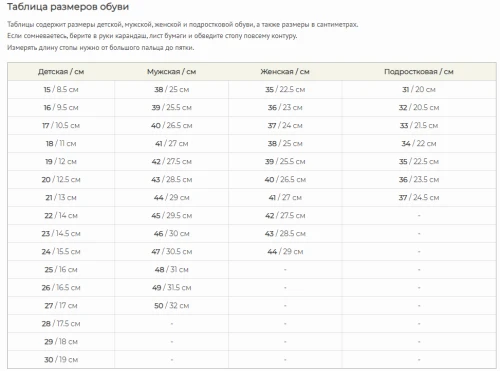Click the cell '33 / 21.5 см'
This screenshot has width=500, height=371.
pyautogui.click(x=419, y=126)
